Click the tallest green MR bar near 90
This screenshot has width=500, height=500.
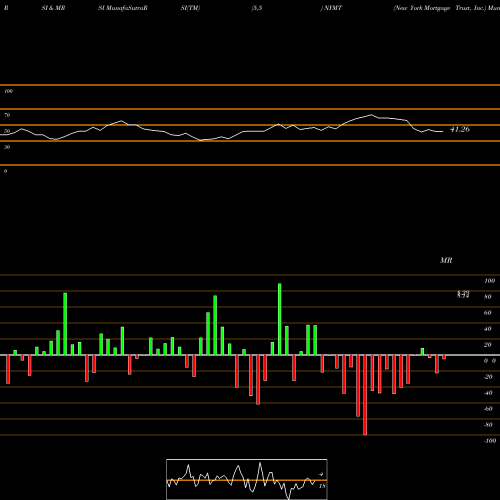pos(279,319)
